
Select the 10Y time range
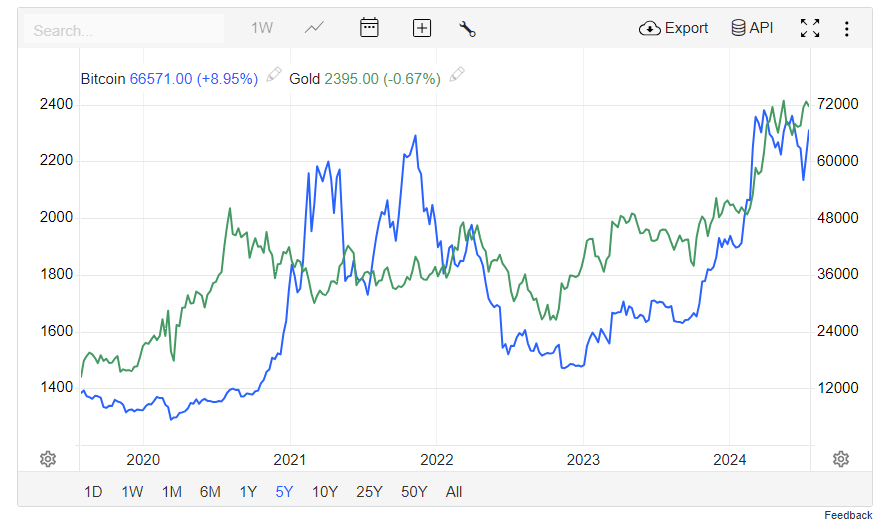click(325, 492)
